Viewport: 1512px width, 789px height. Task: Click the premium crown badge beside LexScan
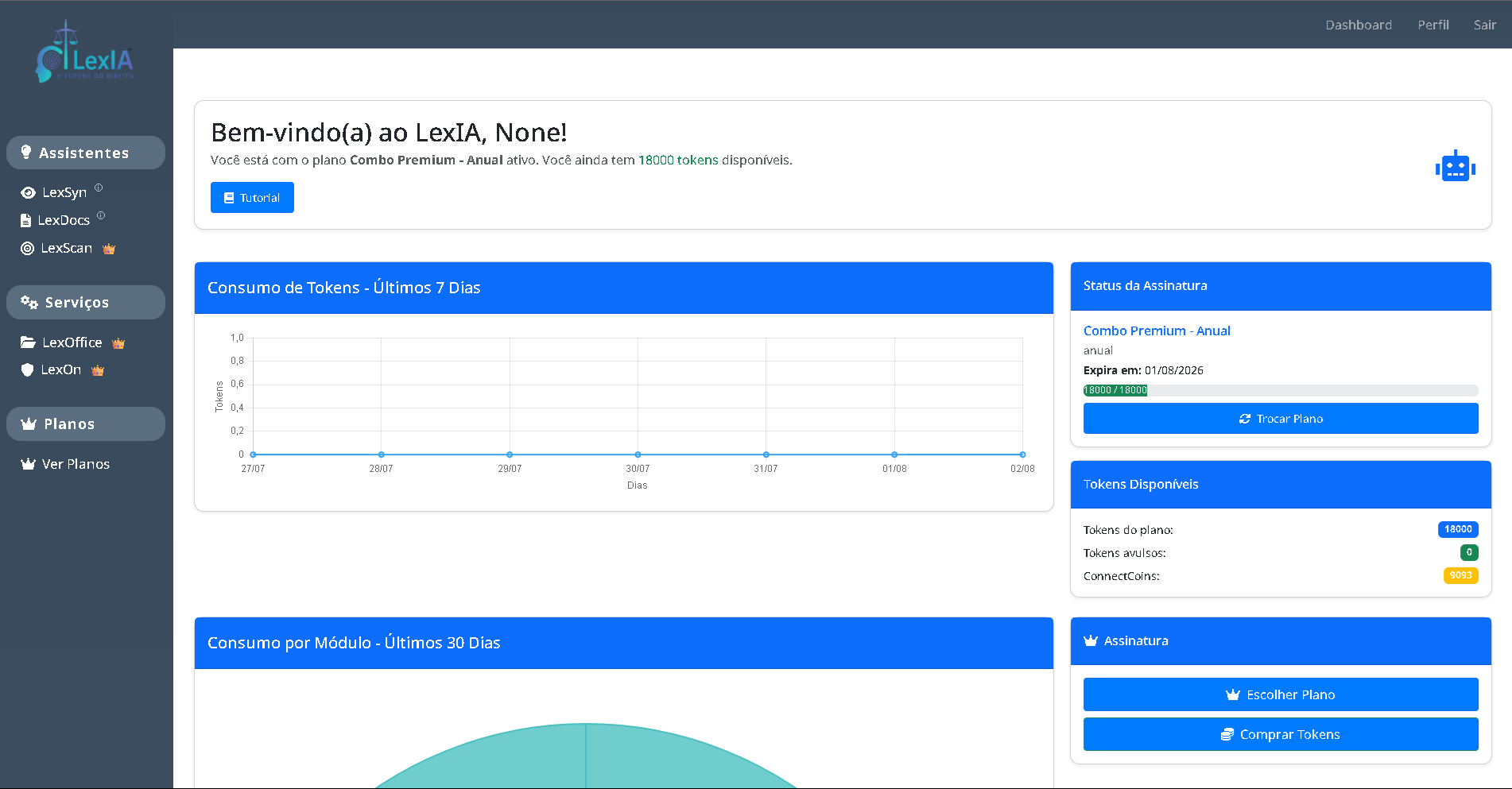tap(109, 249)
